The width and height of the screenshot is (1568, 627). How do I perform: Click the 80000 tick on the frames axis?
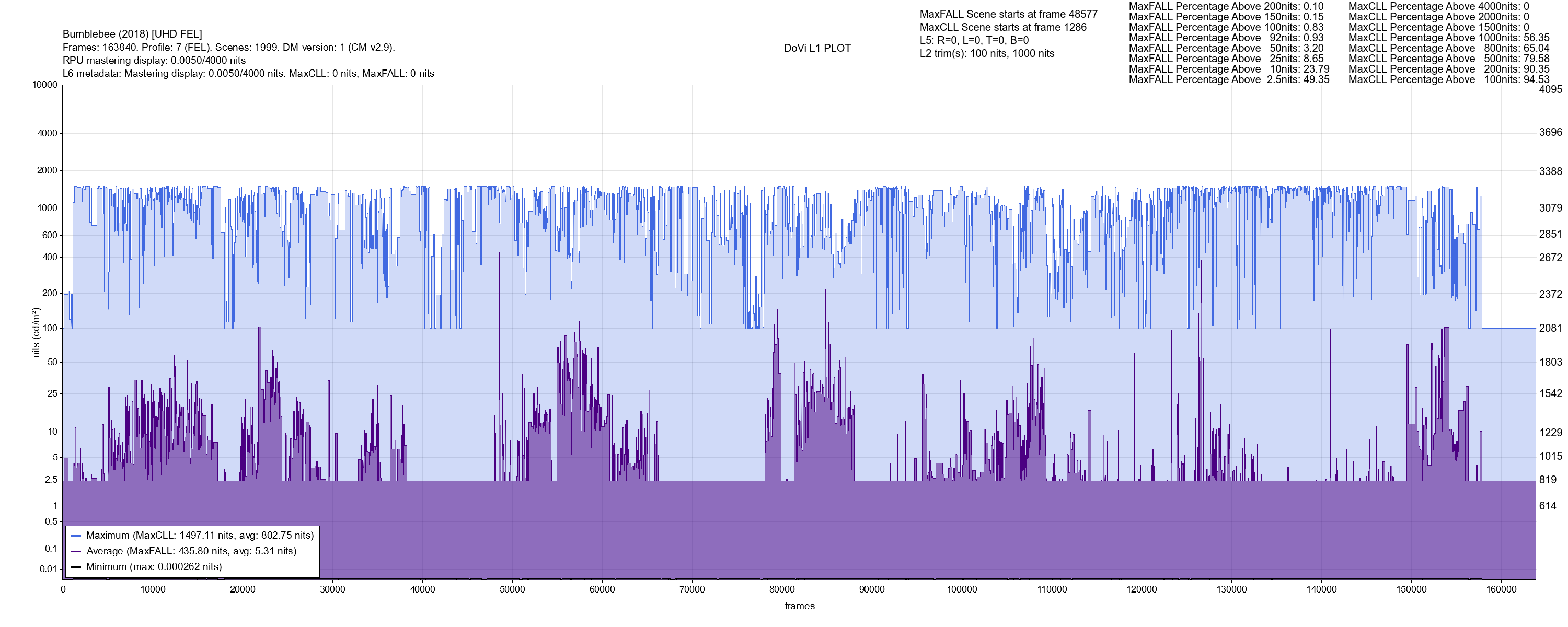tap(781, 589)
